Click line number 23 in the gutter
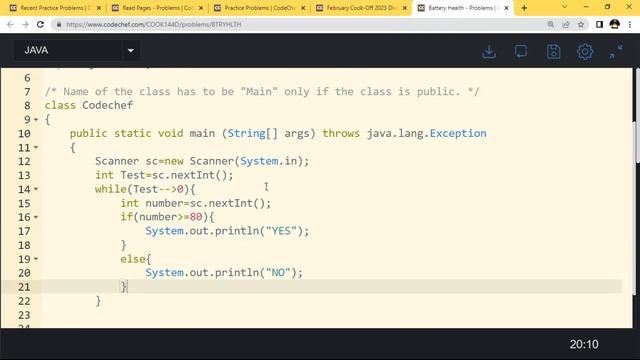The height and width of the screenshot is (360, 640). (x=24, y=315)
